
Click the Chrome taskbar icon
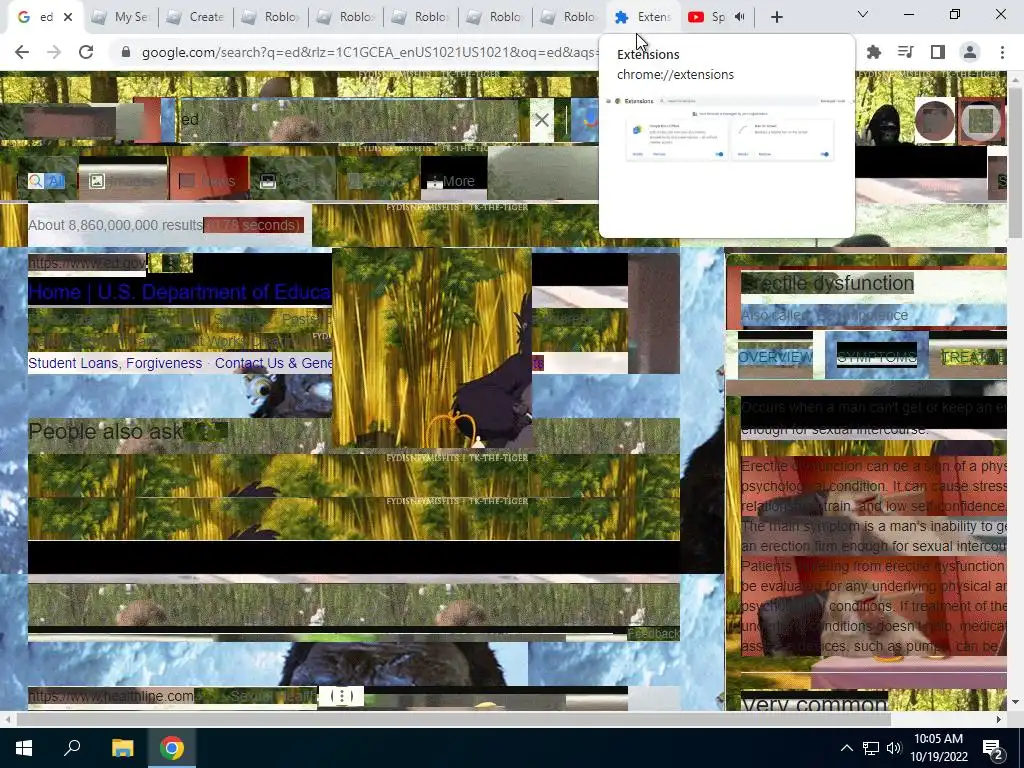pyautogui.click(x=172, y=748)
